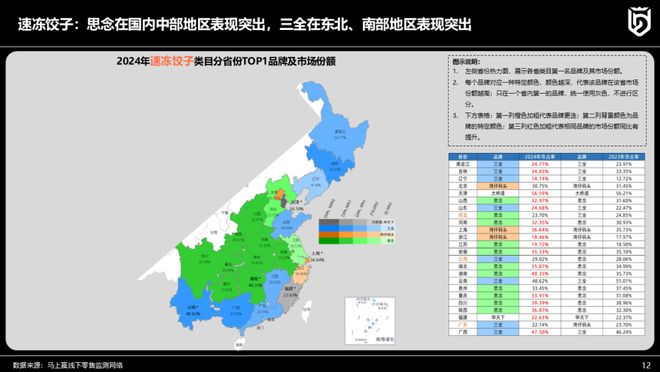660x372 pixels.
Task: Click the slide title about 速冻饺子
Action: point(244,25)
